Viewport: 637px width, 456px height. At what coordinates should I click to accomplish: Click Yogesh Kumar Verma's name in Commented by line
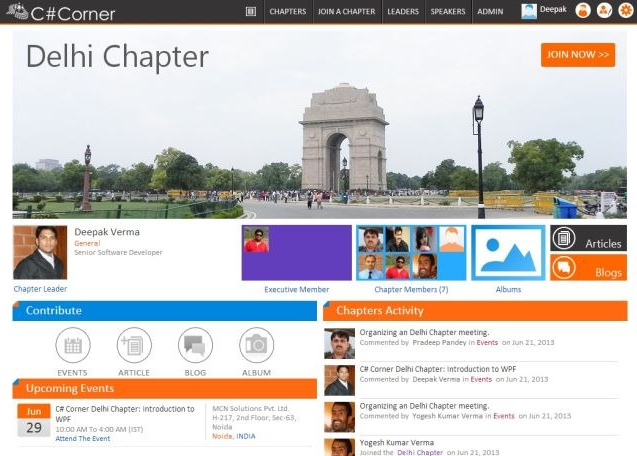(447, 416)
